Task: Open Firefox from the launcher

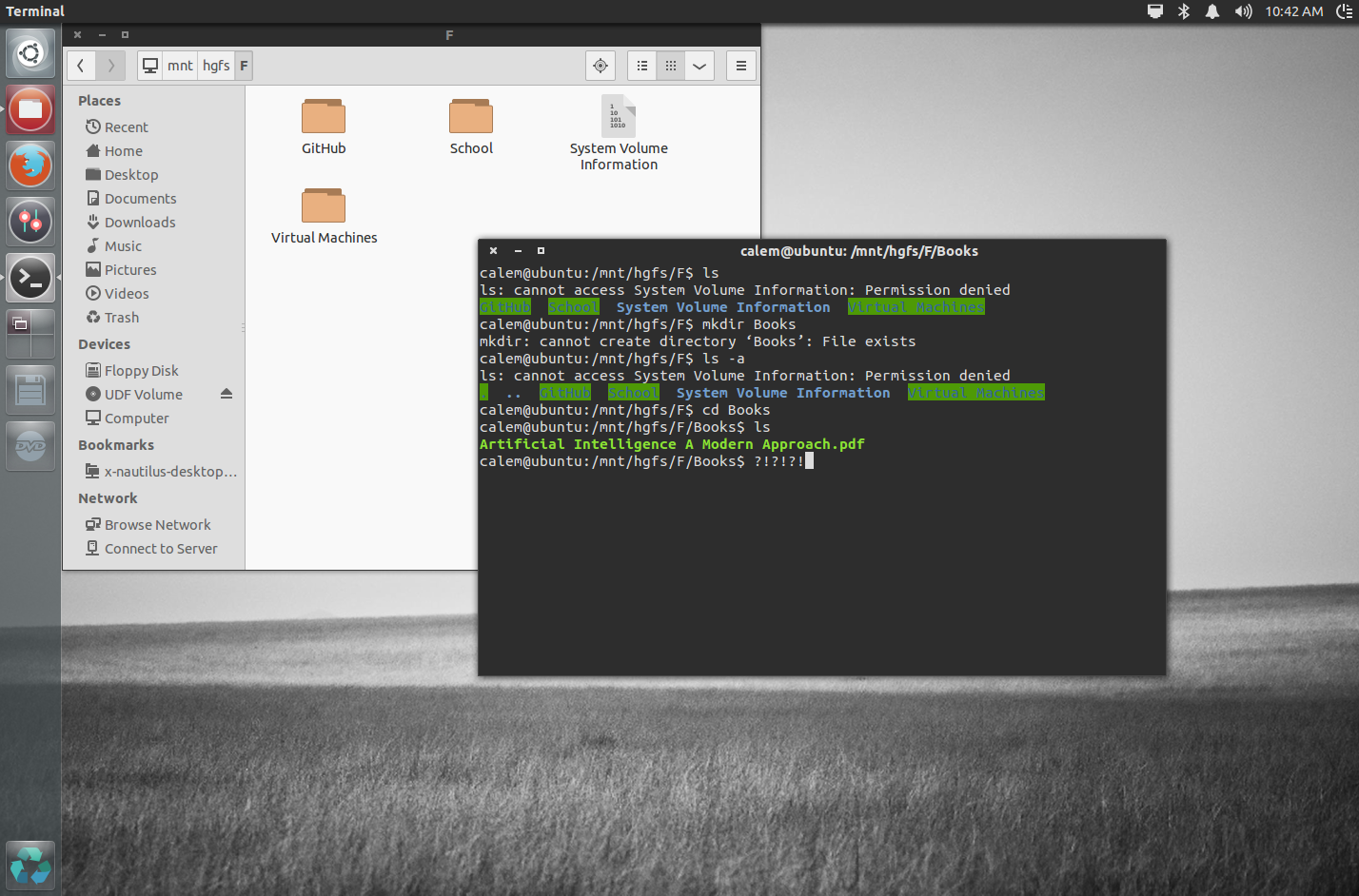Action: (30, 165)
